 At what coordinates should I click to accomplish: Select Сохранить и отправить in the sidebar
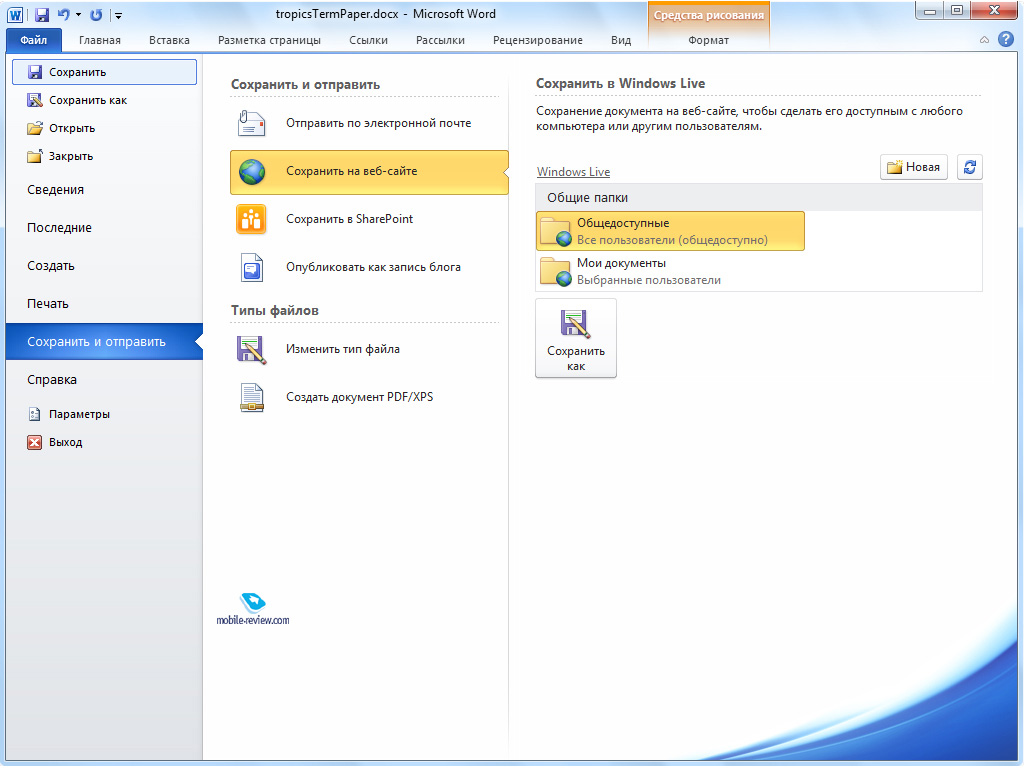coord(104,342)
